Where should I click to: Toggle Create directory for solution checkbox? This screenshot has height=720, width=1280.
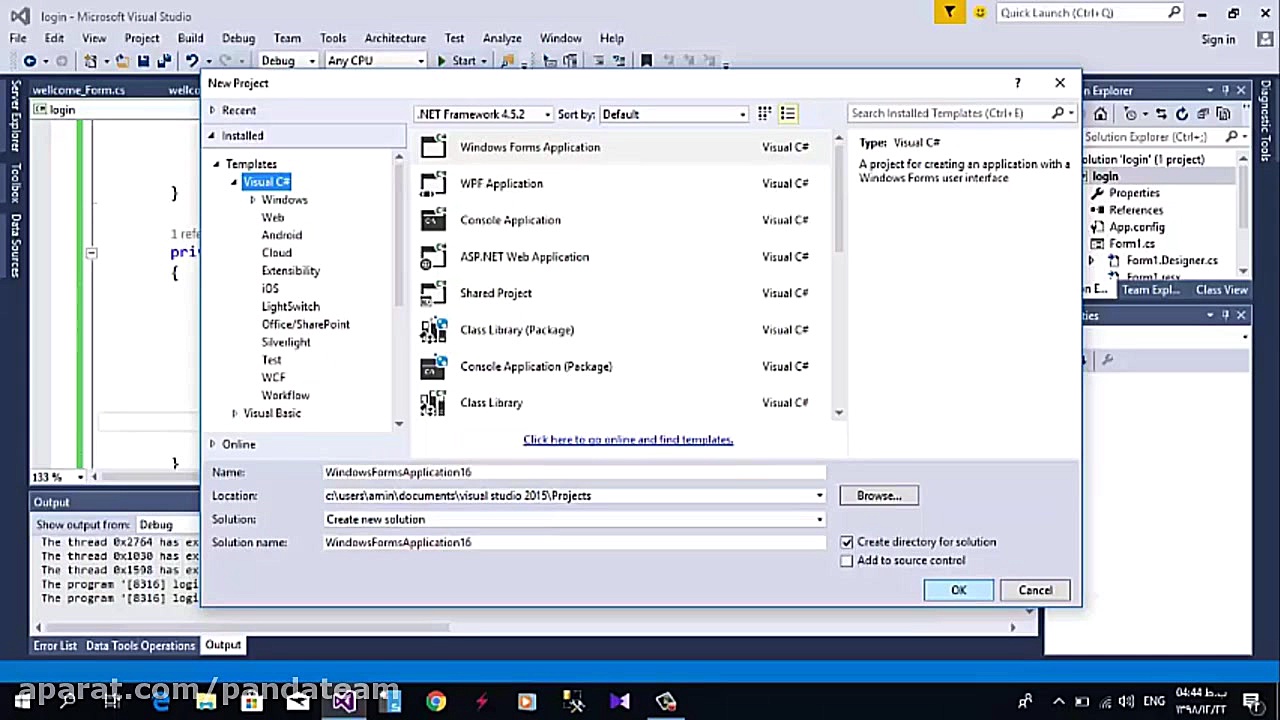(x=847, y=542)
